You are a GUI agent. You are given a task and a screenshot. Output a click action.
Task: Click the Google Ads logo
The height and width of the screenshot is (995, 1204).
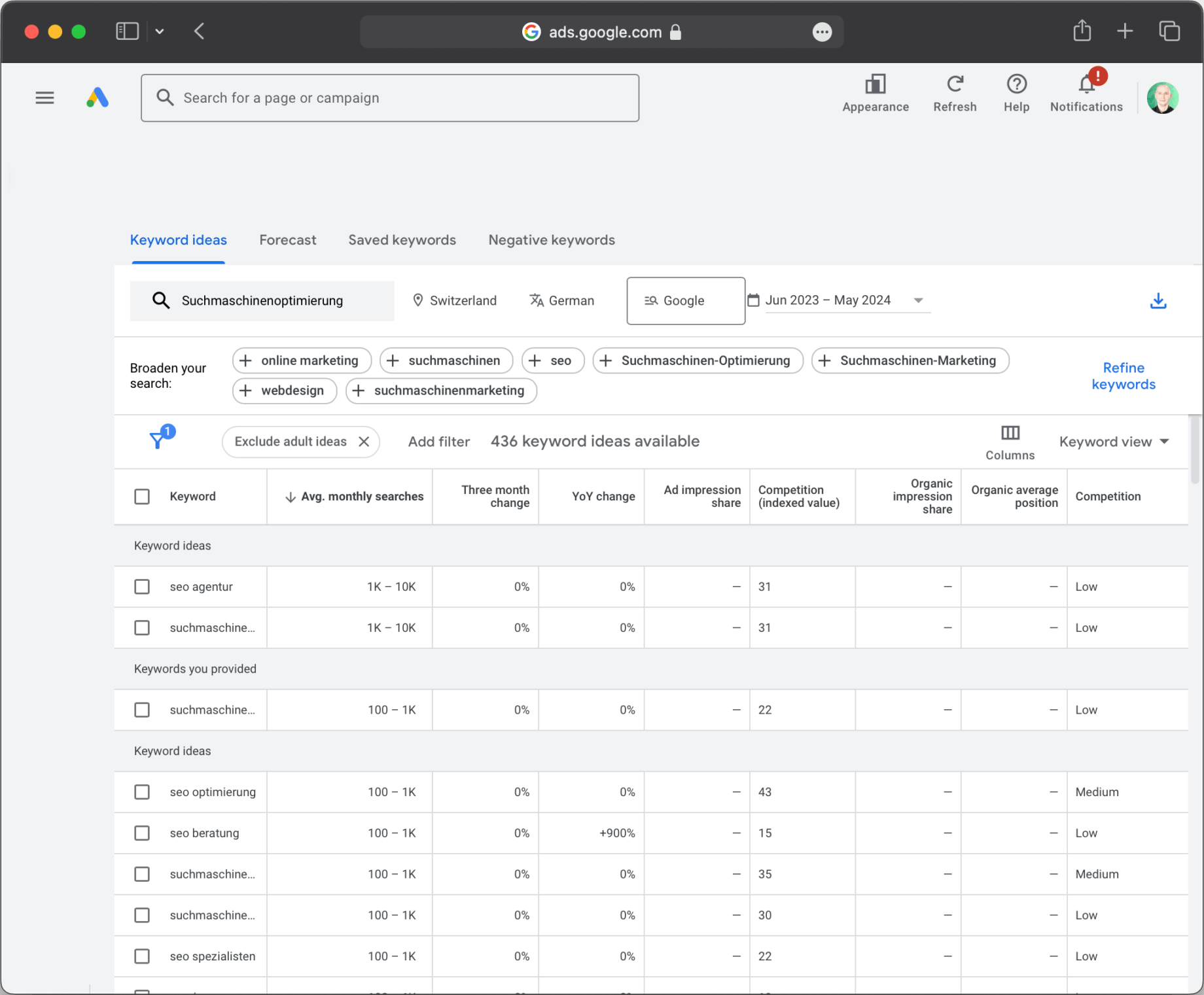tap(97, 97)
